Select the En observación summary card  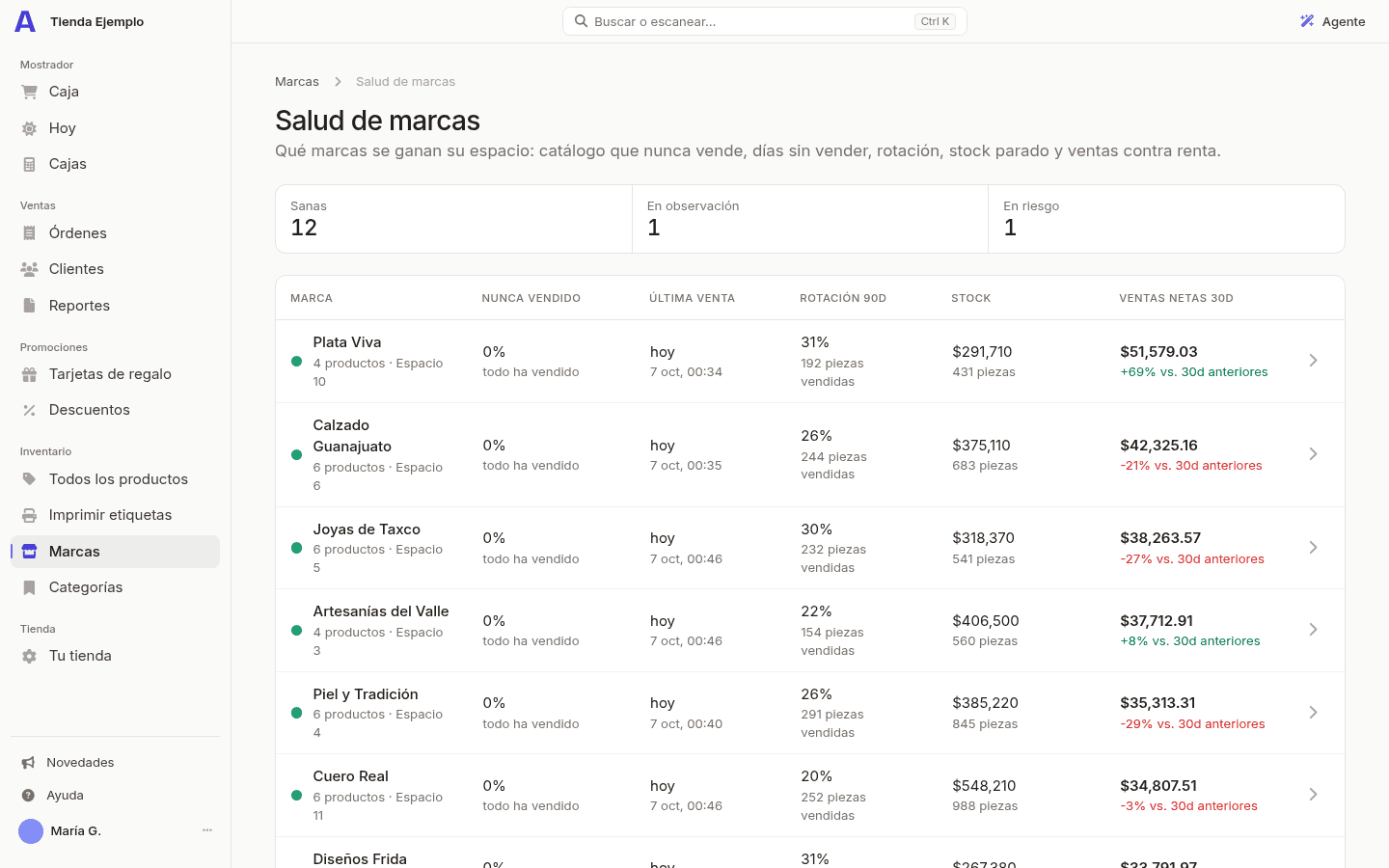point(810,219)
